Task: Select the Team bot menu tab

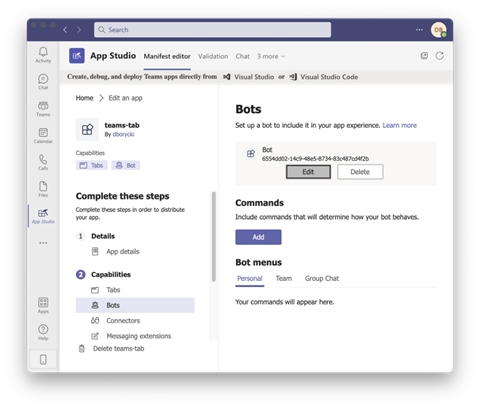Action: [x=284, y=279]
